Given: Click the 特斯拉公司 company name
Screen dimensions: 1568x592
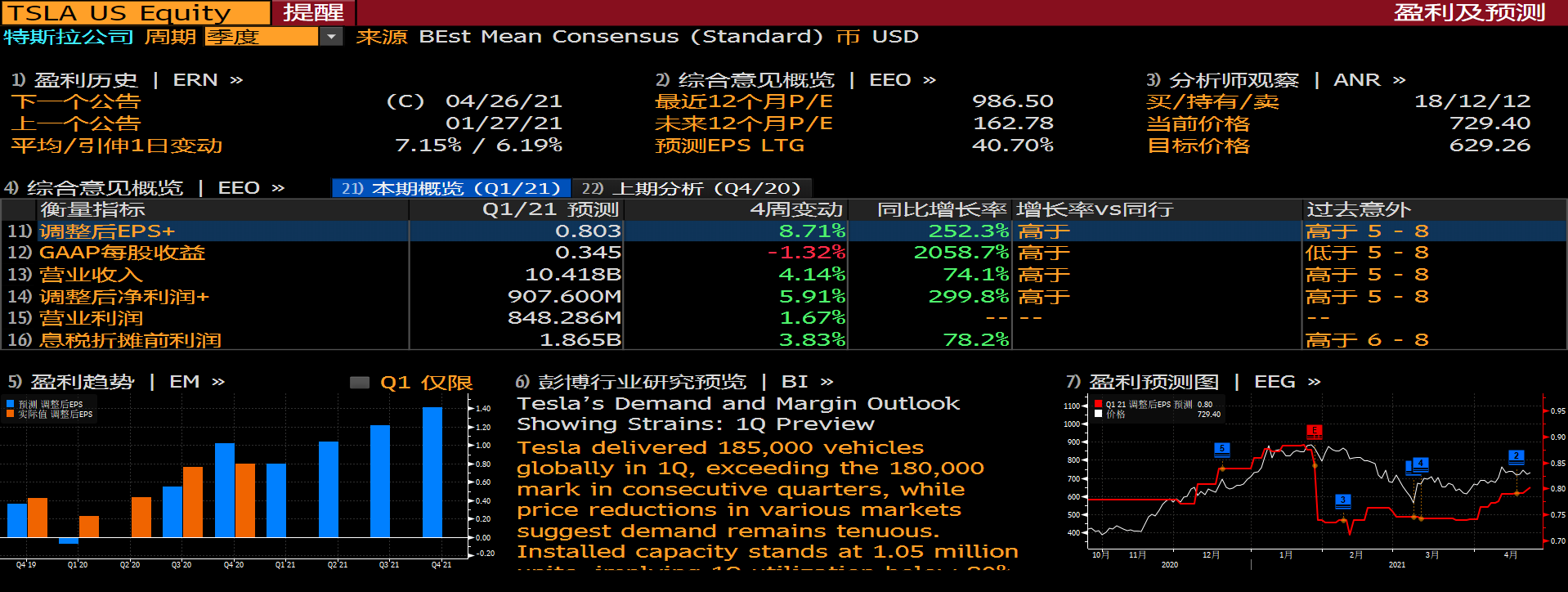Looking at the screenshot, I should tap(68, 37).
